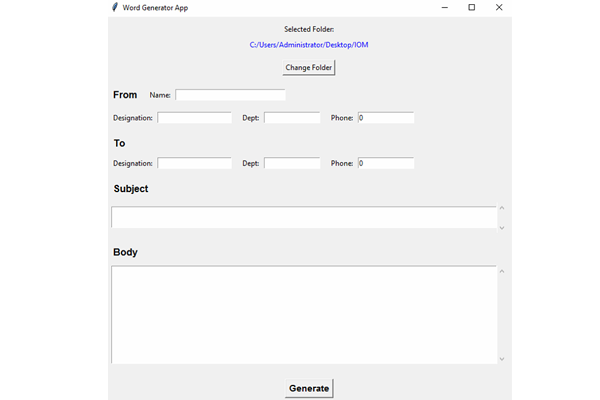This screenshot has height=400, width=600.
Task: Click the Generate button
Action: [309, 389]
